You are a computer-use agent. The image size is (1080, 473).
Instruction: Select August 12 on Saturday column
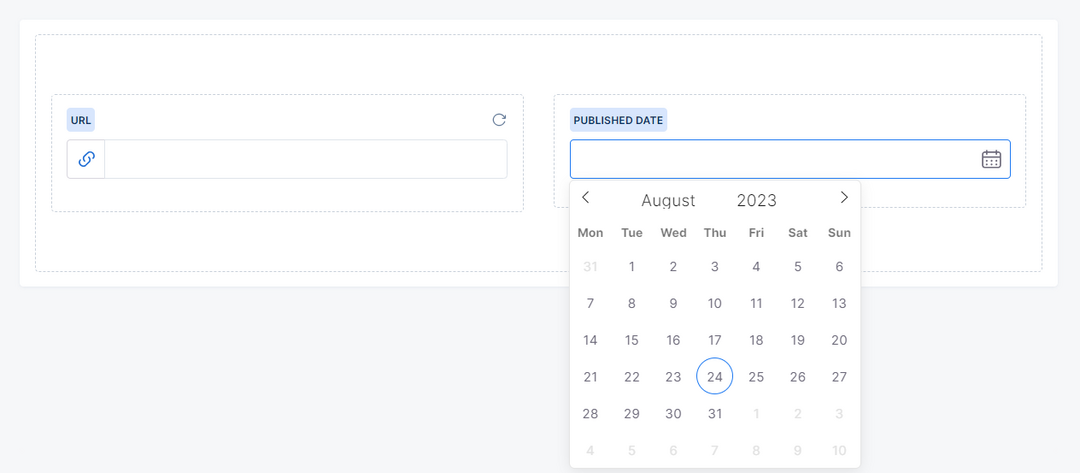pos(798,303)
